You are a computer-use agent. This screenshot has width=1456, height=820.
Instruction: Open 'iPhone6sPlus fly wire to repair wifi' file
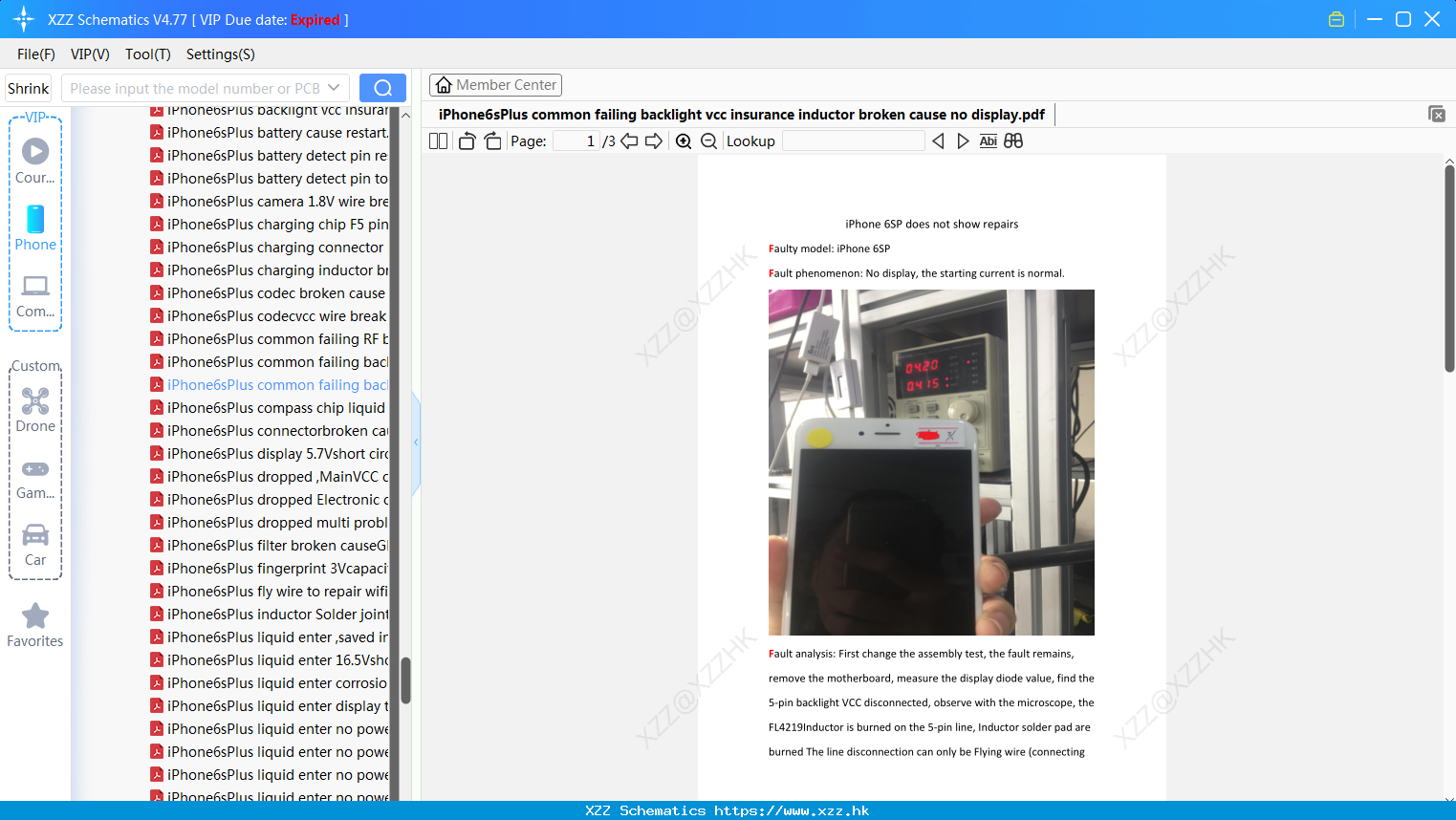(x=269, y=592)
